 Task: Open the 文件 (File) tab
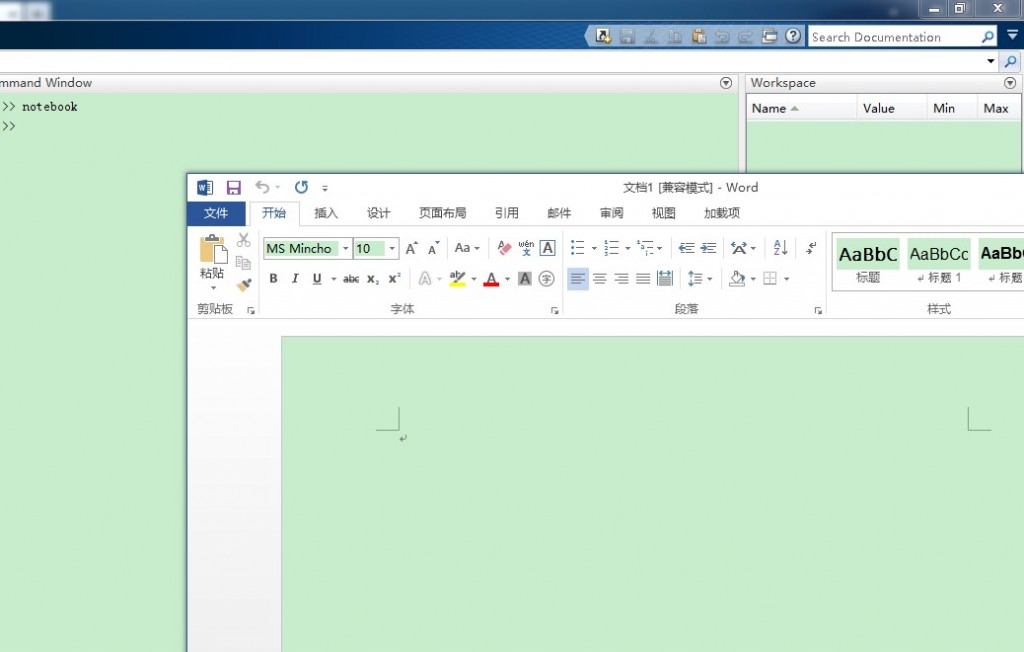216,213
